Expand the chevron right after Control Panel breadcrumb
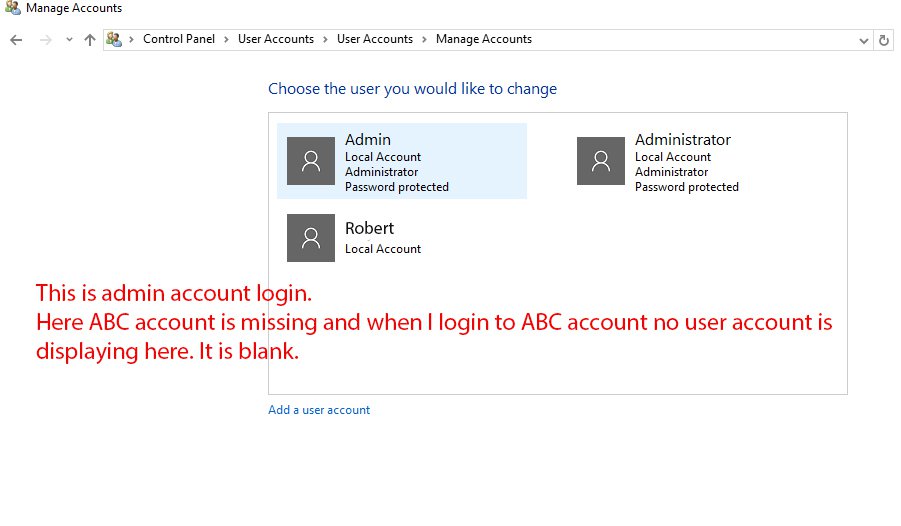The image size is (901, 526). [x=228, y=40]
